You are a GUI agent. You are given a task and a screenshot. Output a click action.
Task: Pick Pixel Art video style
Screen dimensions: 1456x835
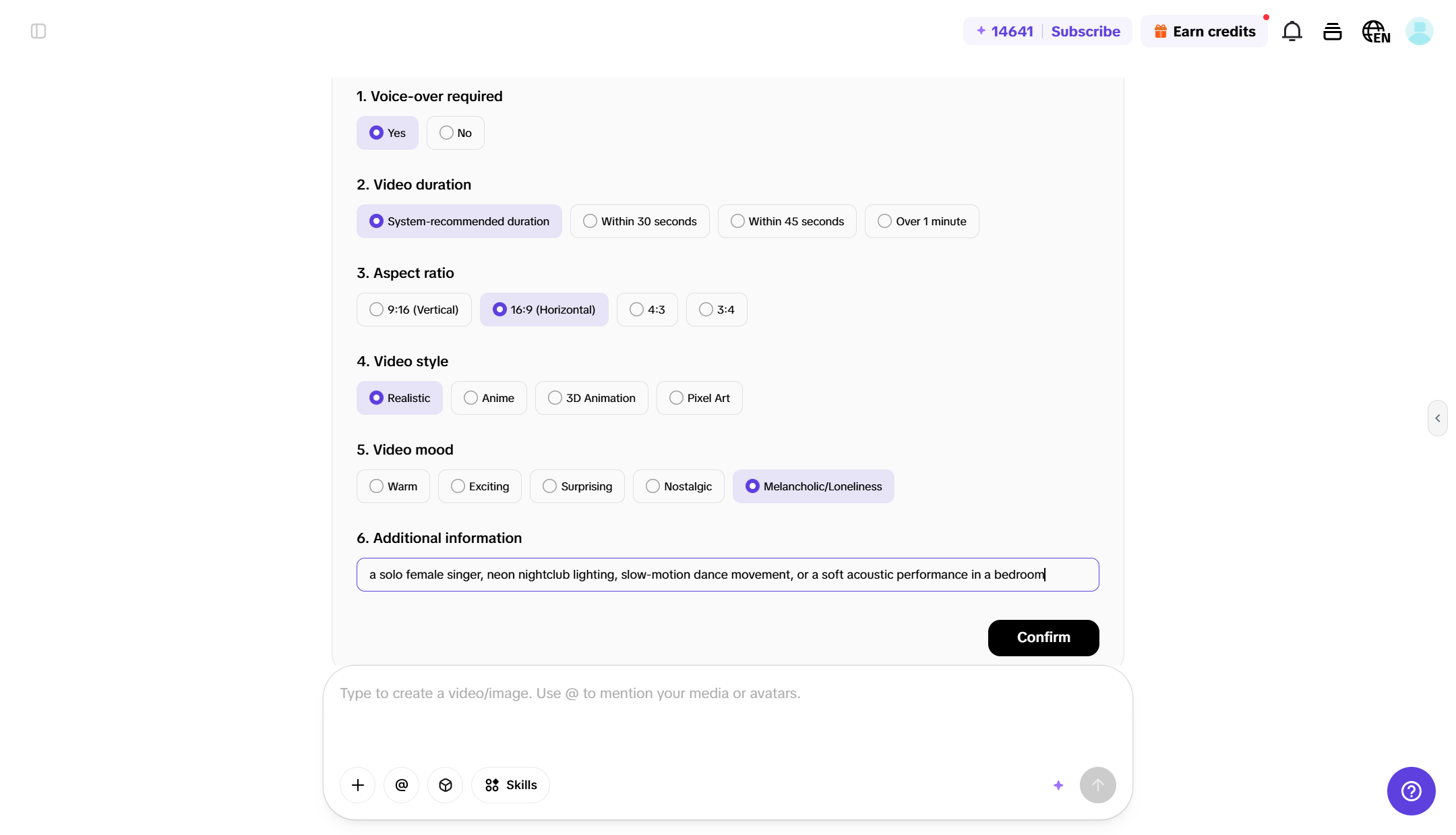tap(700, 398)
